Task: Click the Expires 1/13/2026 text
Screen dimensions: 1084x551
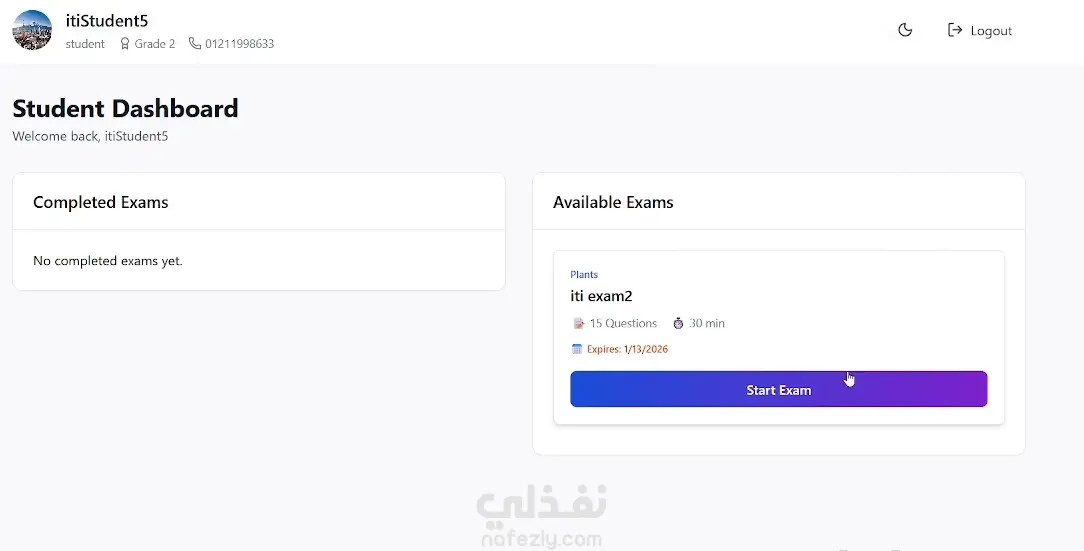Action: coord(627,349)
